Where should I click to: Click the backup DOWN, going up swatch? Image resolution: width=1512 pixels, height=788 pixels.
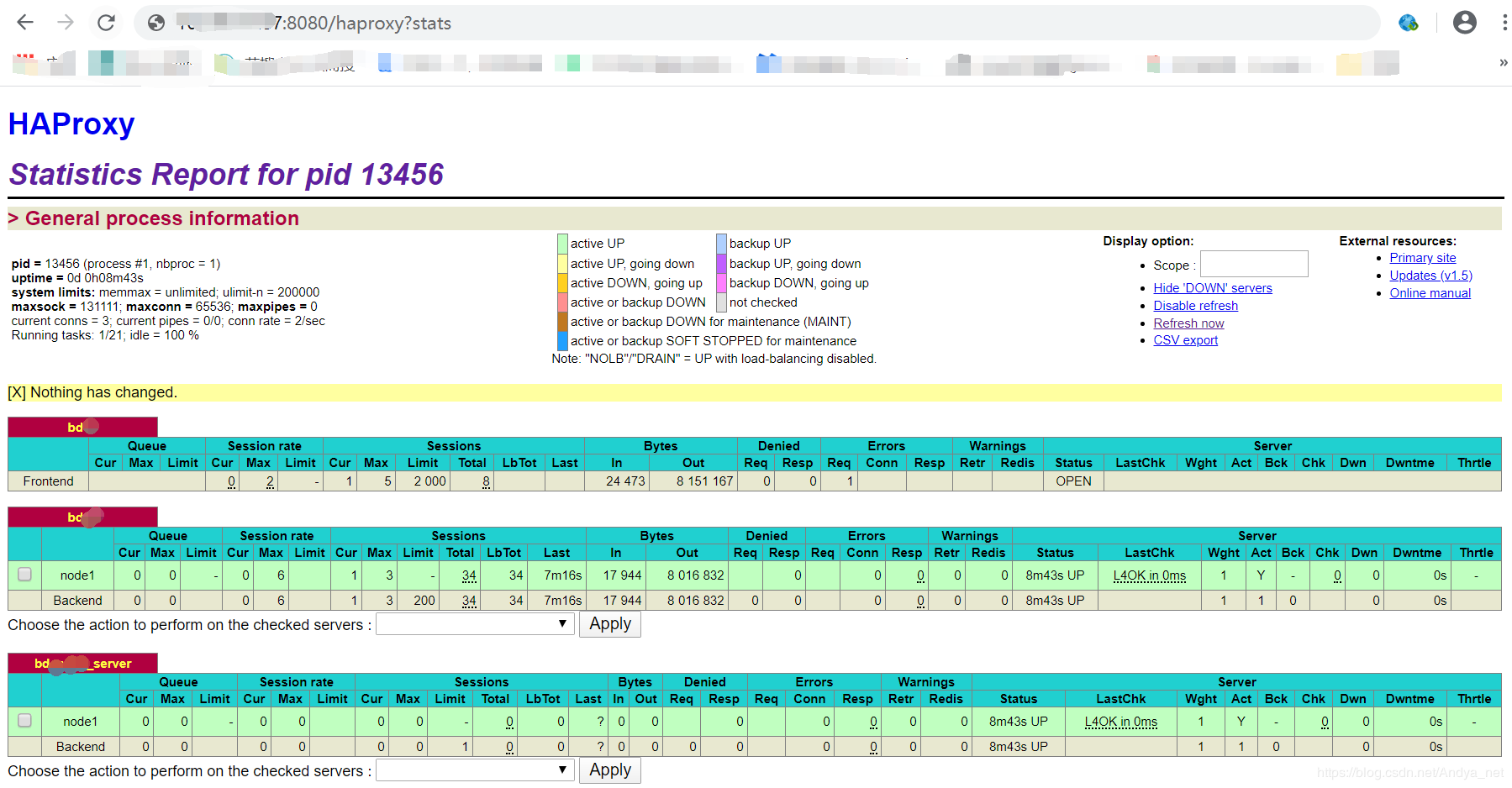pos(721,283)
